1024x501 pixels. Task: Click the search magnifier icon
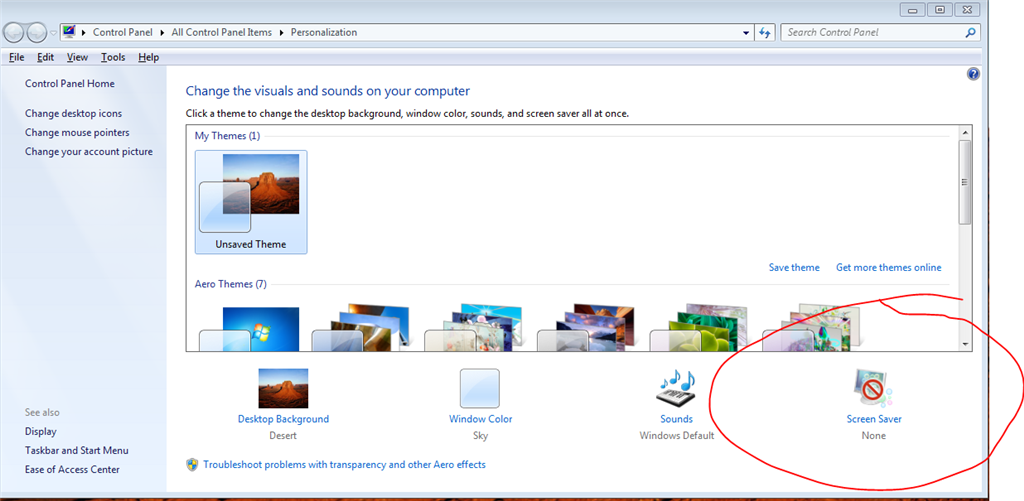coord(970,32)
